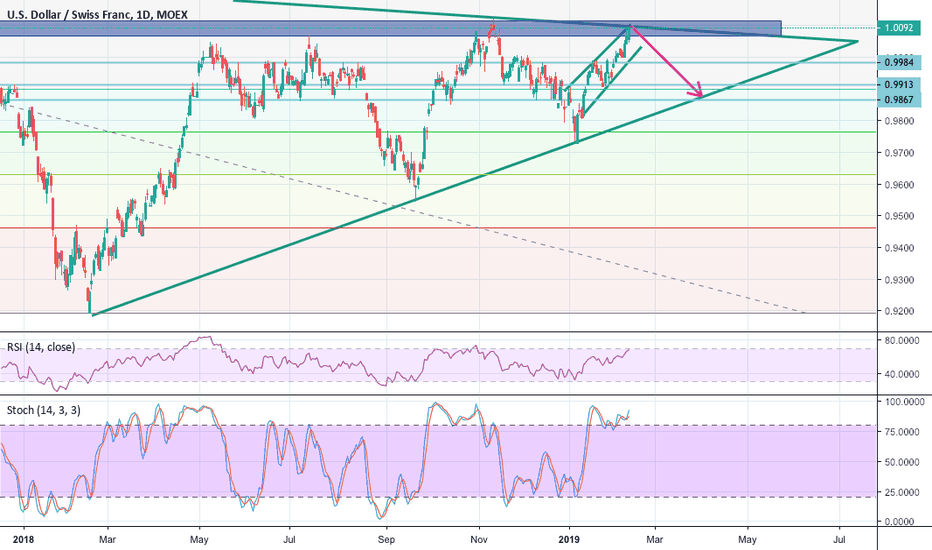The width and height of the screenshot is (932, 550).
Task: Click the 2019 label on the time axis
Action: pyautogui.click(x=569, y=540)
